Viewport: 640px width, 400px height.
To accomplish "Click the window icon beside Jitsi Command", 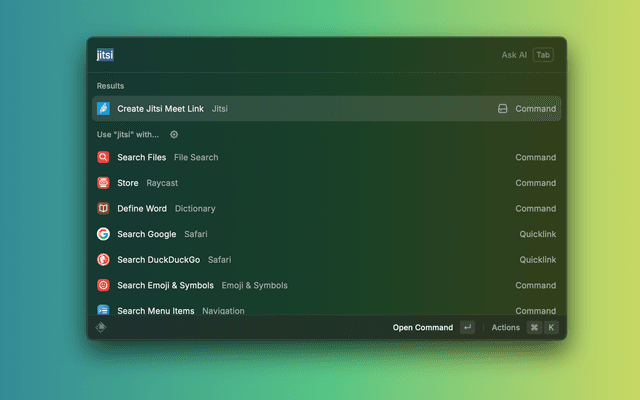I will coord(503,108).
